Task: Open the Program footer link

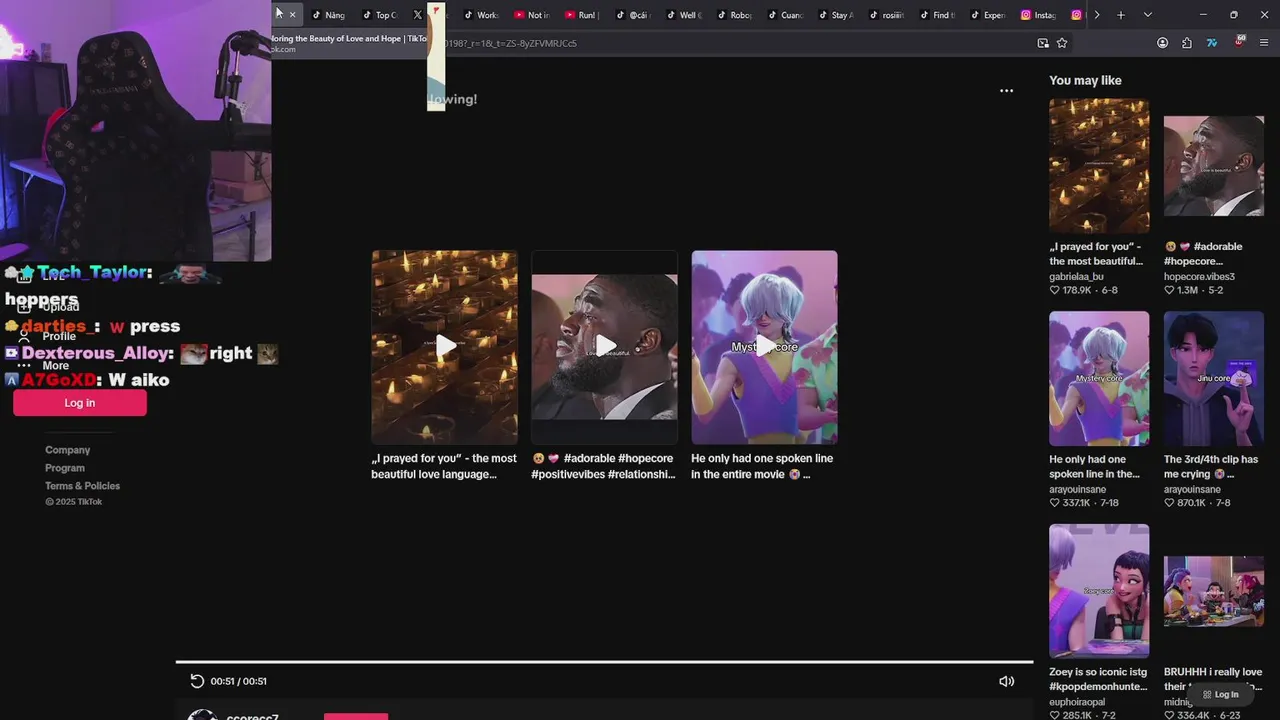Action: [65, 468]
